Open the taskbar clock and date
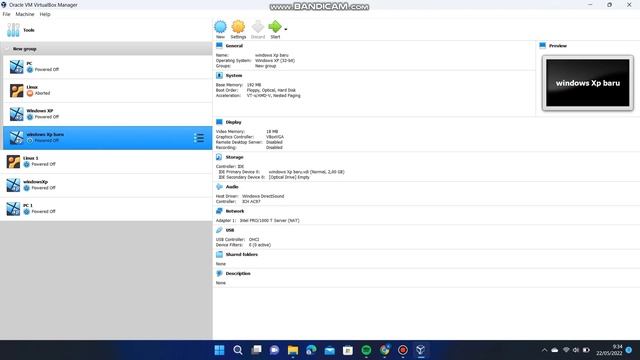640x360 pixels. [x=609, y=350]
